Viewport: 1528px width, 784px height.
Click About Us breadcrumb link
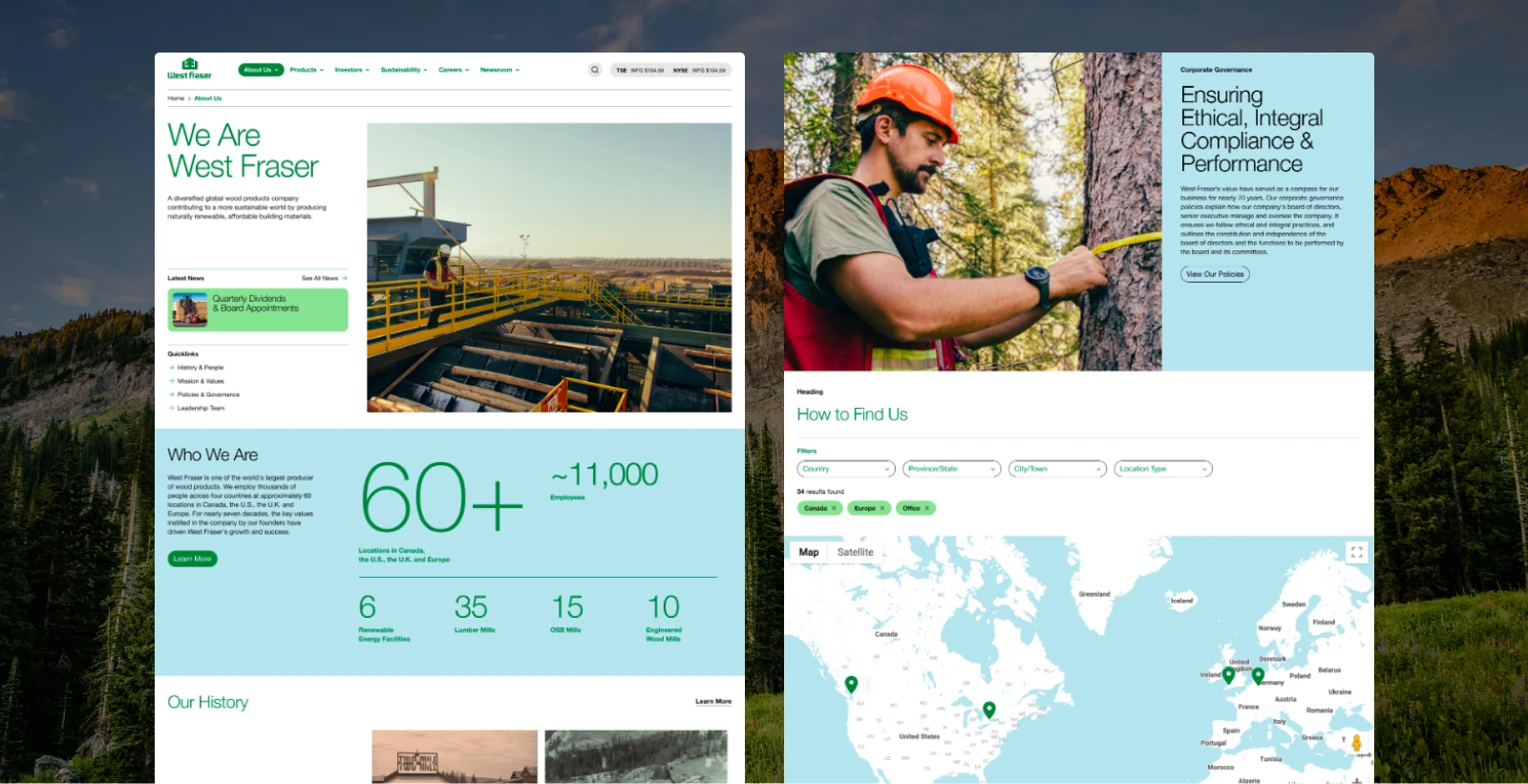(208, 98)
